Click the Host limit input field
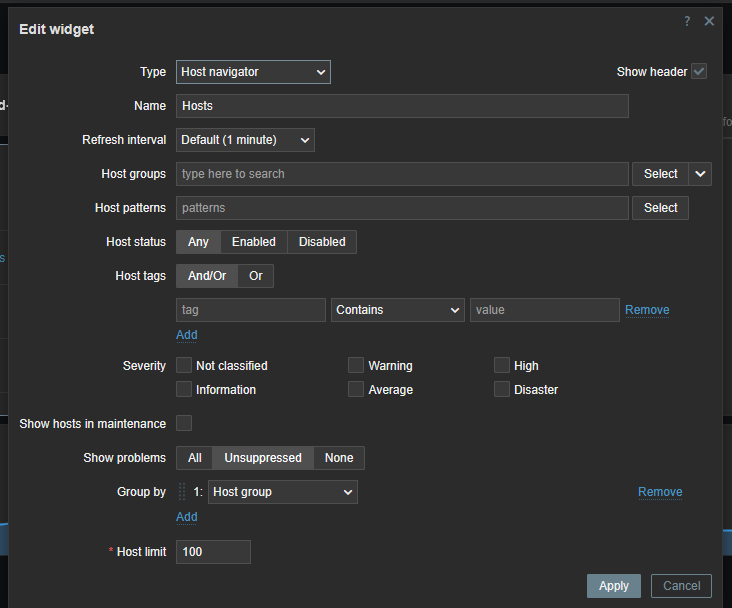This screenshot has height=608, width=732. pos(213,552)
